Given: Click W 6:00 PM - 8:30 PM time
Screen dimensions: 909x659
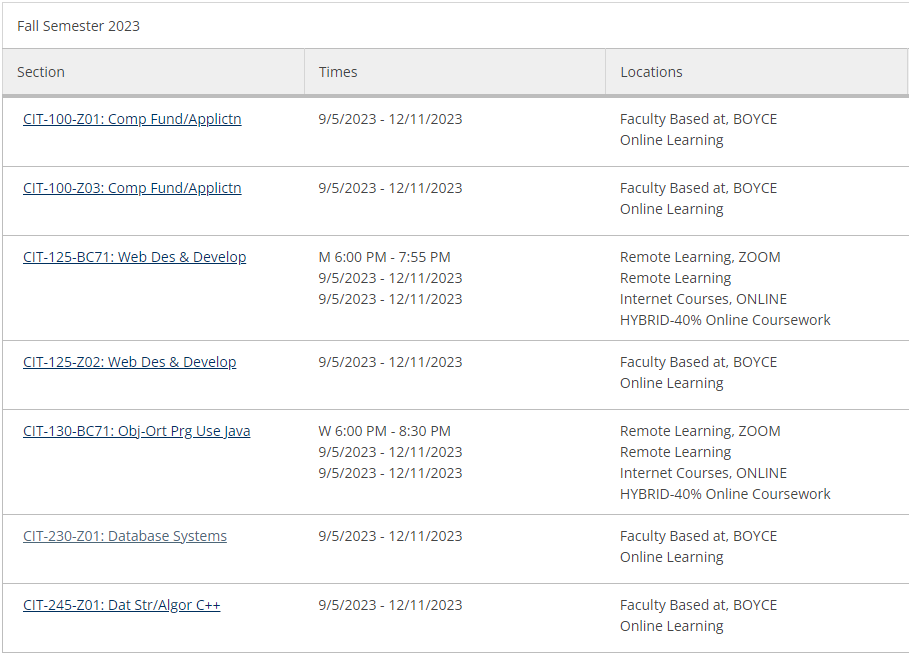Looking at the screenshot, I should click(384, 431).
